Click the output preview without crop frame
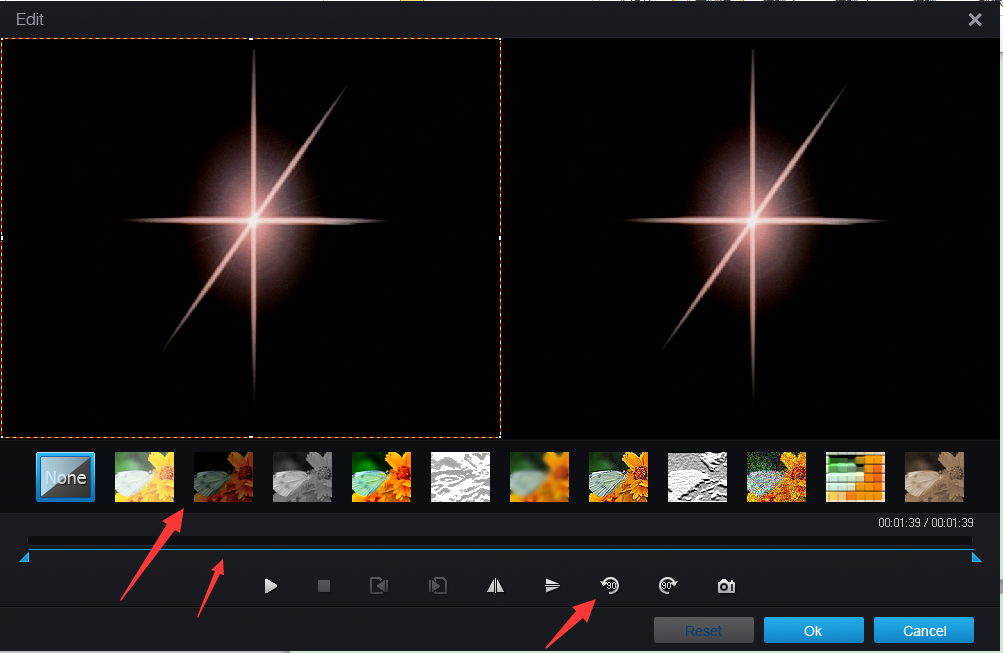The height and width of the screenshot is (653, 1003). click(x=752, y=238)
